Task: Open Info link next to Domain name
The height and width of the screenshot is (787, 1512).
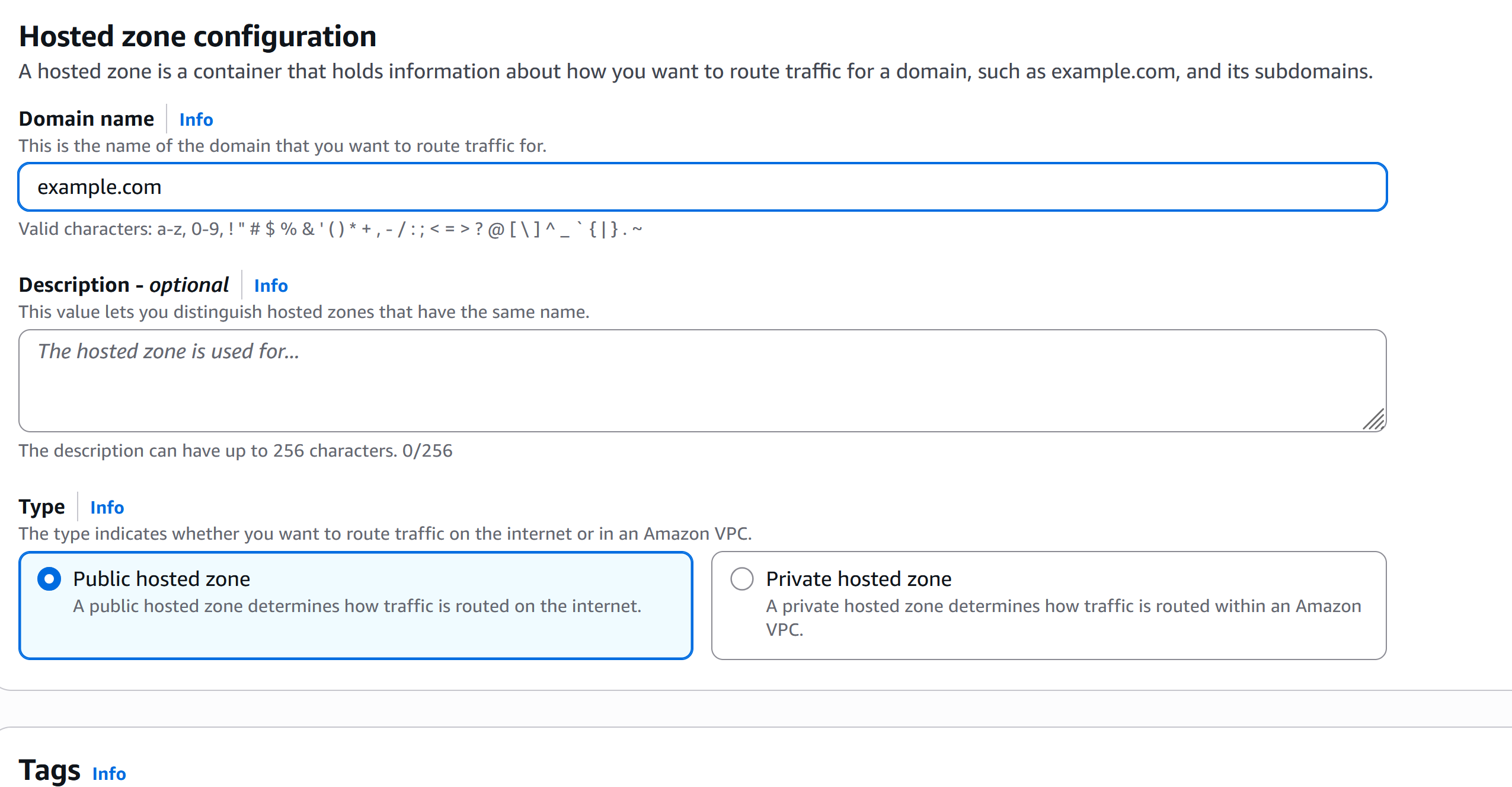Action: click(196, 120)
